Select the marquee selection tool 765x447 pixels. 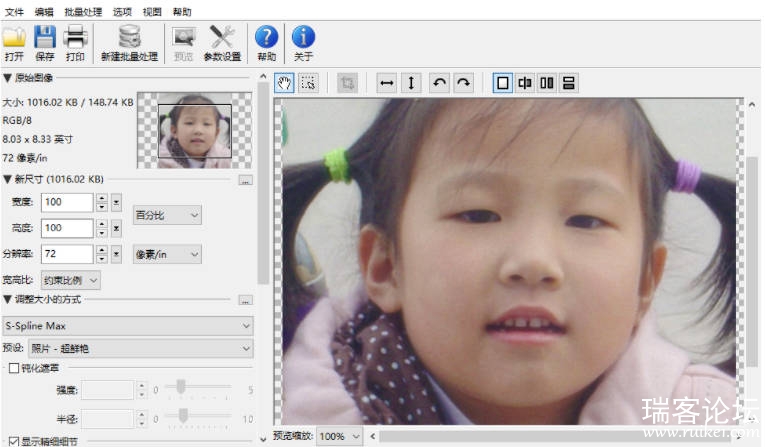click(308, 83)
